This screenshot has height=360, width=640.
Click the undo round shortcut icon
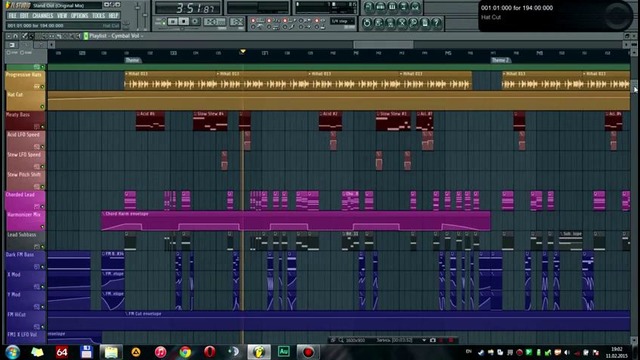[367, 23]
